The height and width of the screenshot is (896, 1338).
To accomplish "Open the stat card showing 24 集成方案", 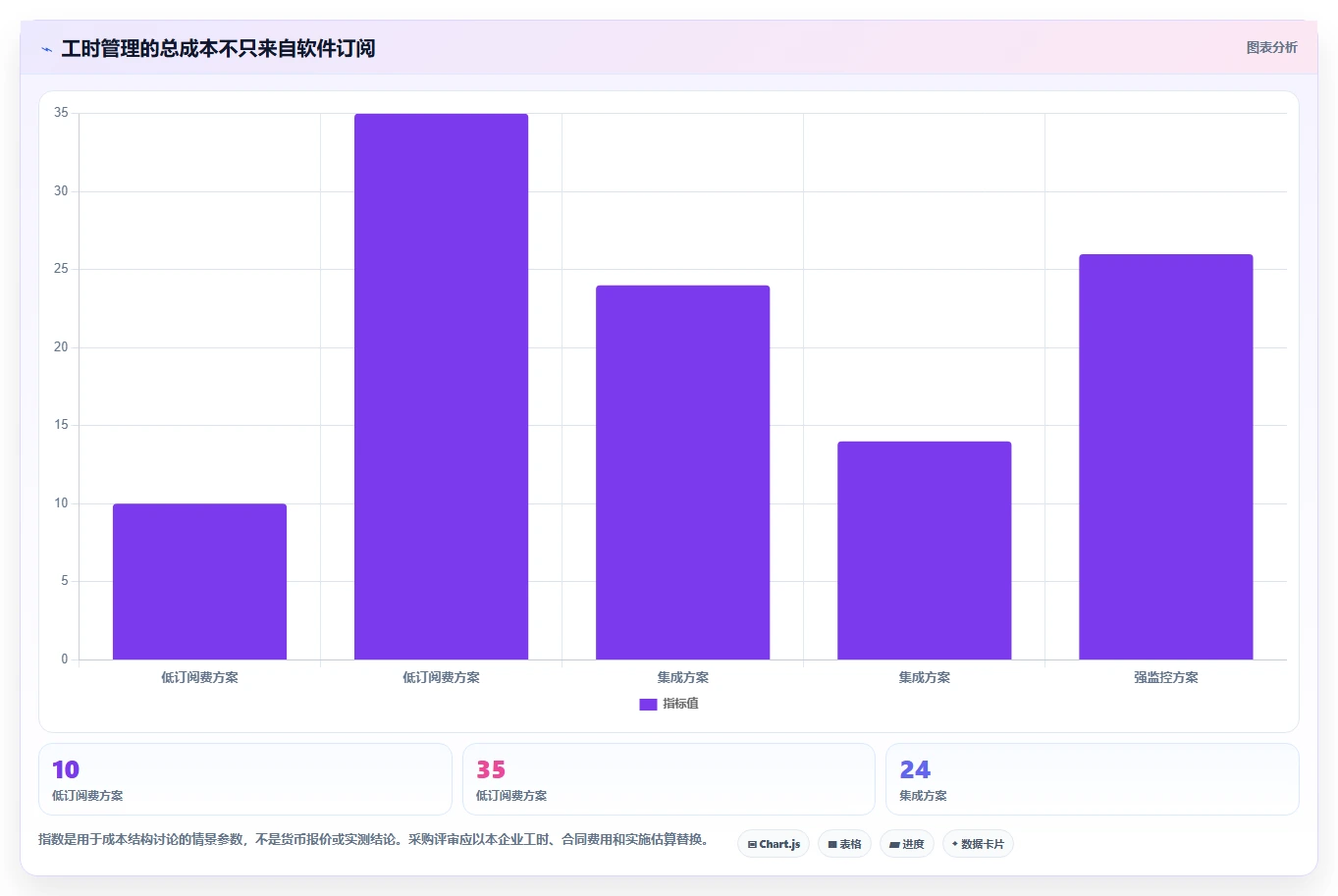I will coord(1092,779).
